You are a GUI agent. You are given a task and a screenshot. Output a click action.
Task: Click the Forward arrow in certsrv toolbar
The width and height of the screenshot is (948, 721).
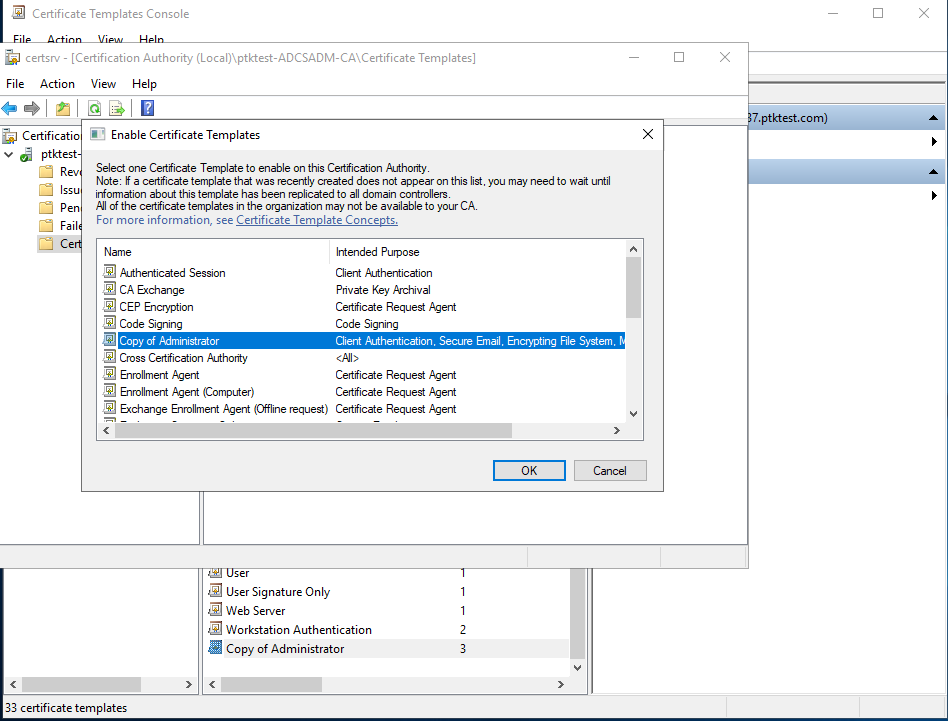31,108
